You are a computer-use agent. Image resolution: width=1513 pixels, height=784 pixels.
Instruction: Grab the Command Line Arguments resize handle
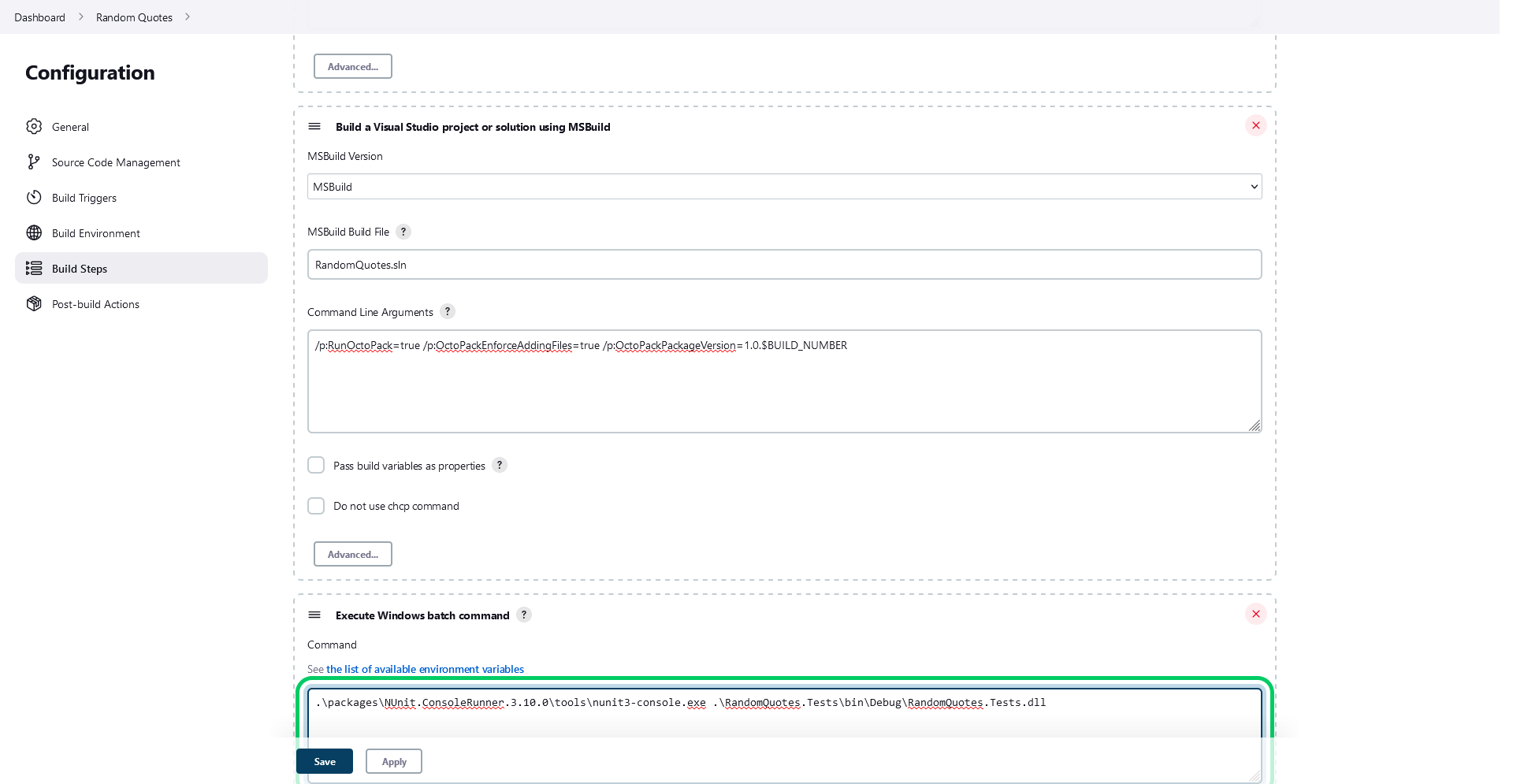click(x=1255, y=425)
